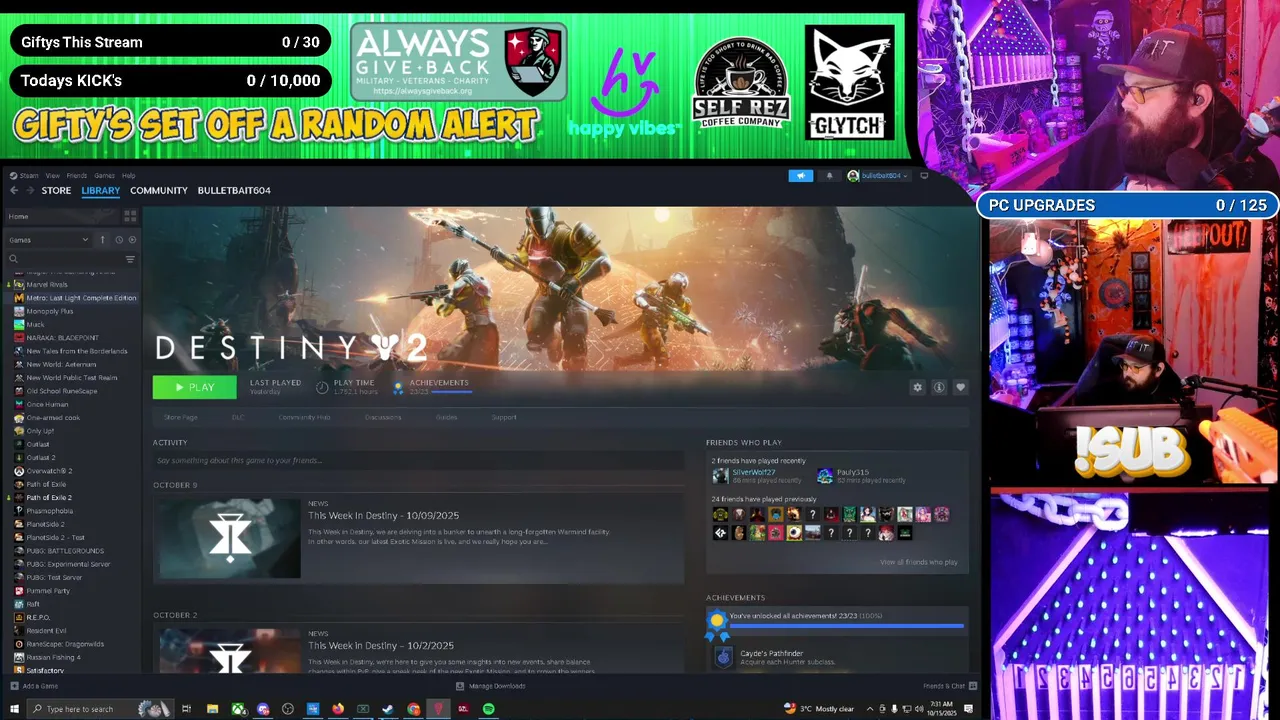Open File Explorer from the taskbar

point(213,709)
